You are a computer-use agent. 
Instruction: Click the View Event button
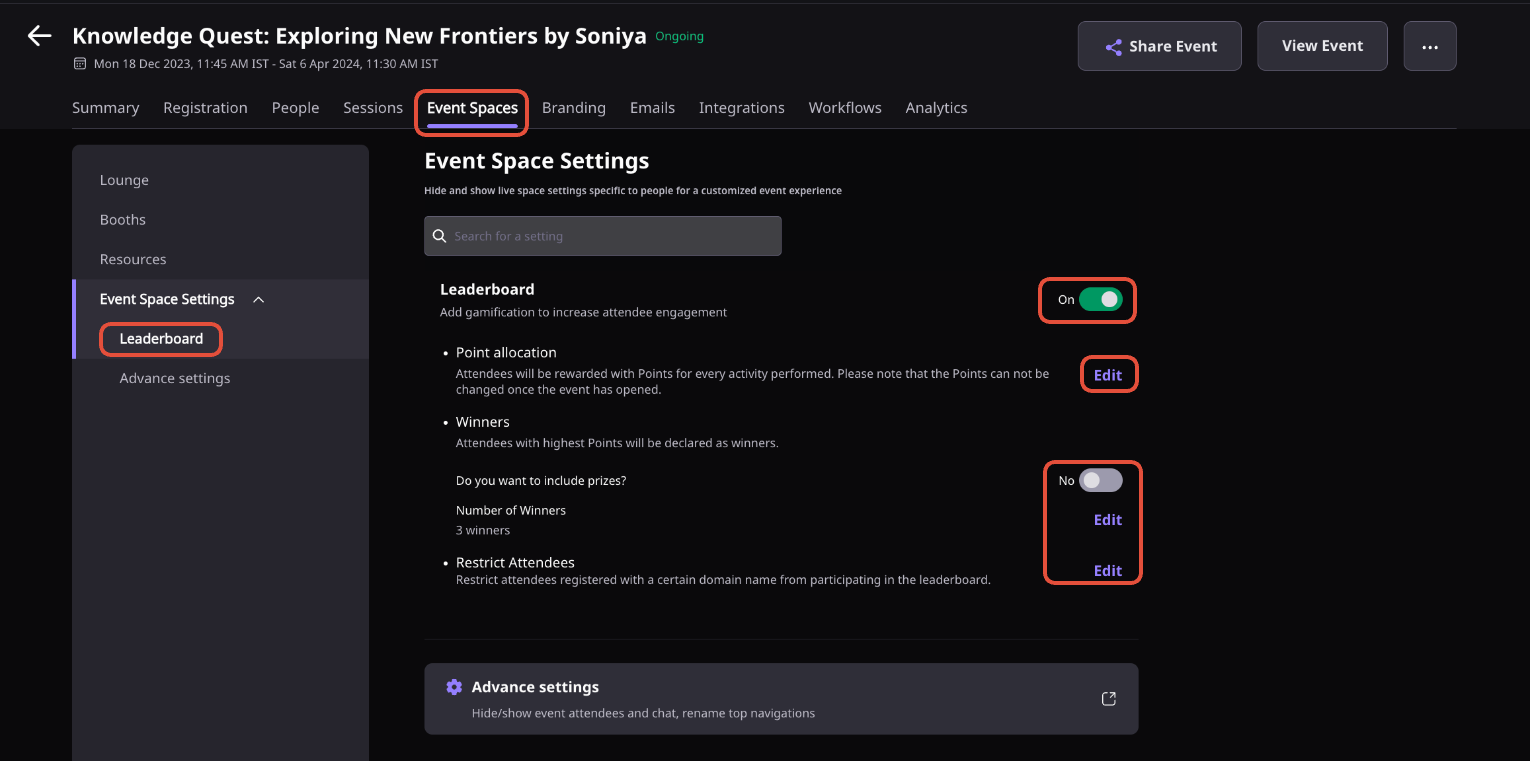(x=1322, y=46)
